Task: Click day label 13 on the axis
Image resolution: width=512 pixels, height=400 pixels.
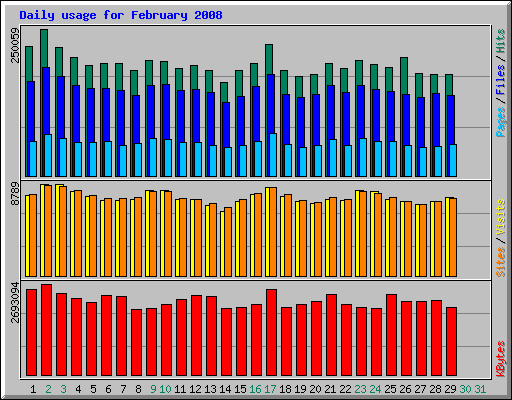Action: click(x=210, y=389)
